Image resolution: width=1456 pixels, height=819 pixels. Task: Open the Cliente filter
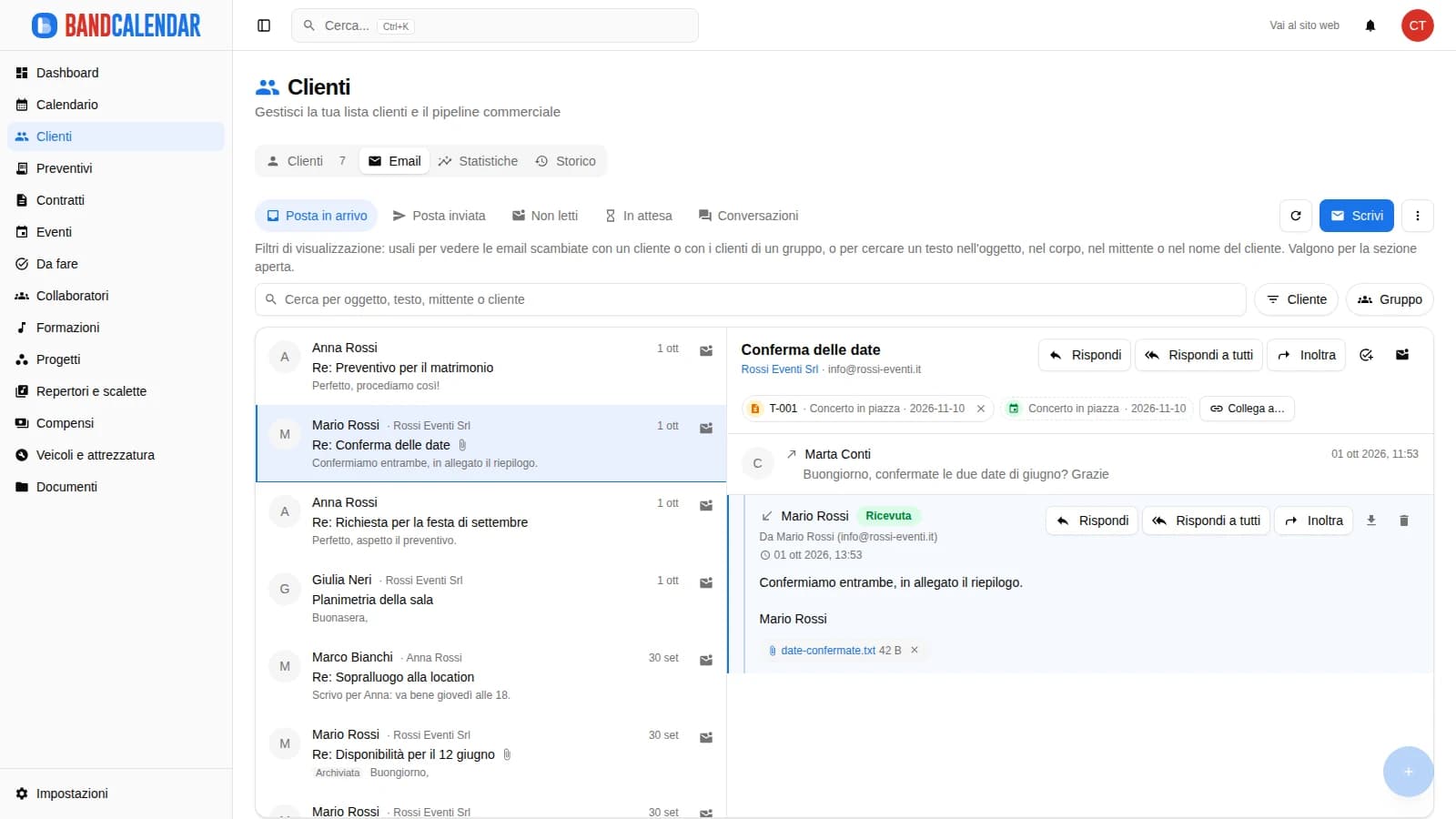click(1296, 299)
